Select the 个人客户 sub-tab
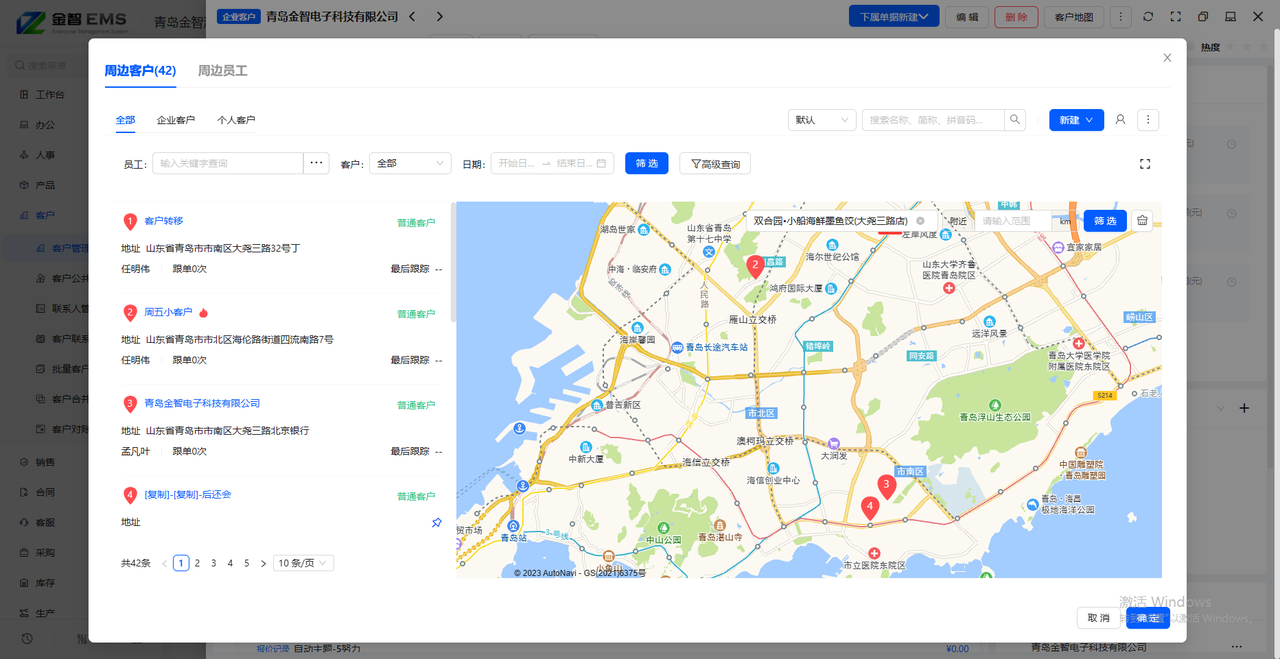Screen dimensions: 1280x659 click(x=236, y=120)
